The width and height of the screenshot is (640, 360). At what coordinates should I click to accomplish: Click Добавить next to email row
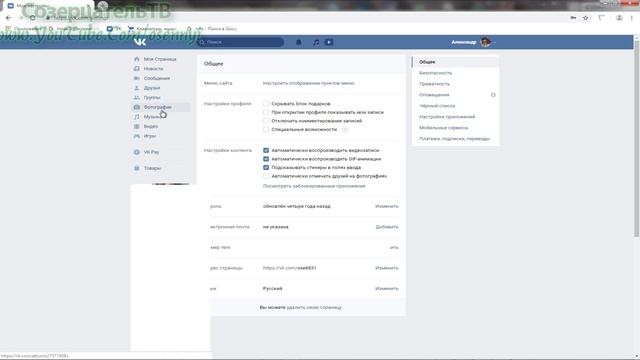tap(387, 227)
